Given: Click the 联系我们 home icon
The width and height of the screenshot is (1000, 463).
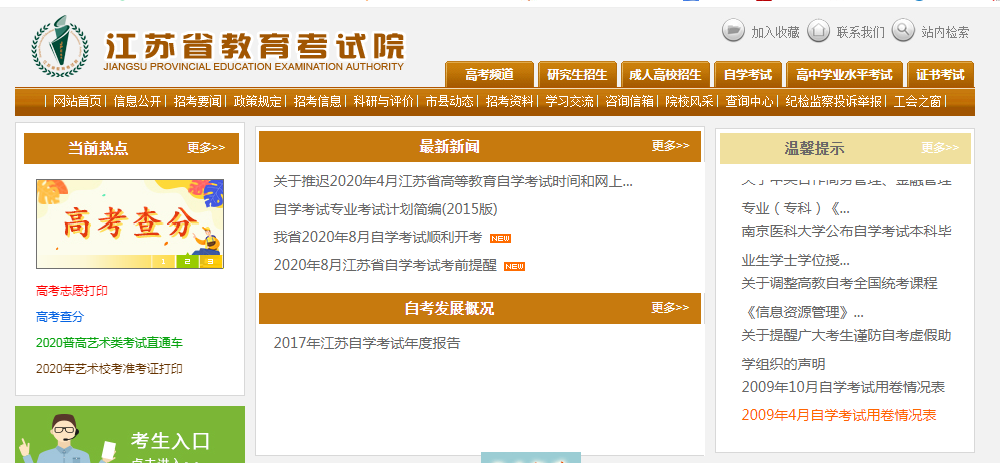Looking at the screenshot, I should pyautogui.click(x=819, y=30).
